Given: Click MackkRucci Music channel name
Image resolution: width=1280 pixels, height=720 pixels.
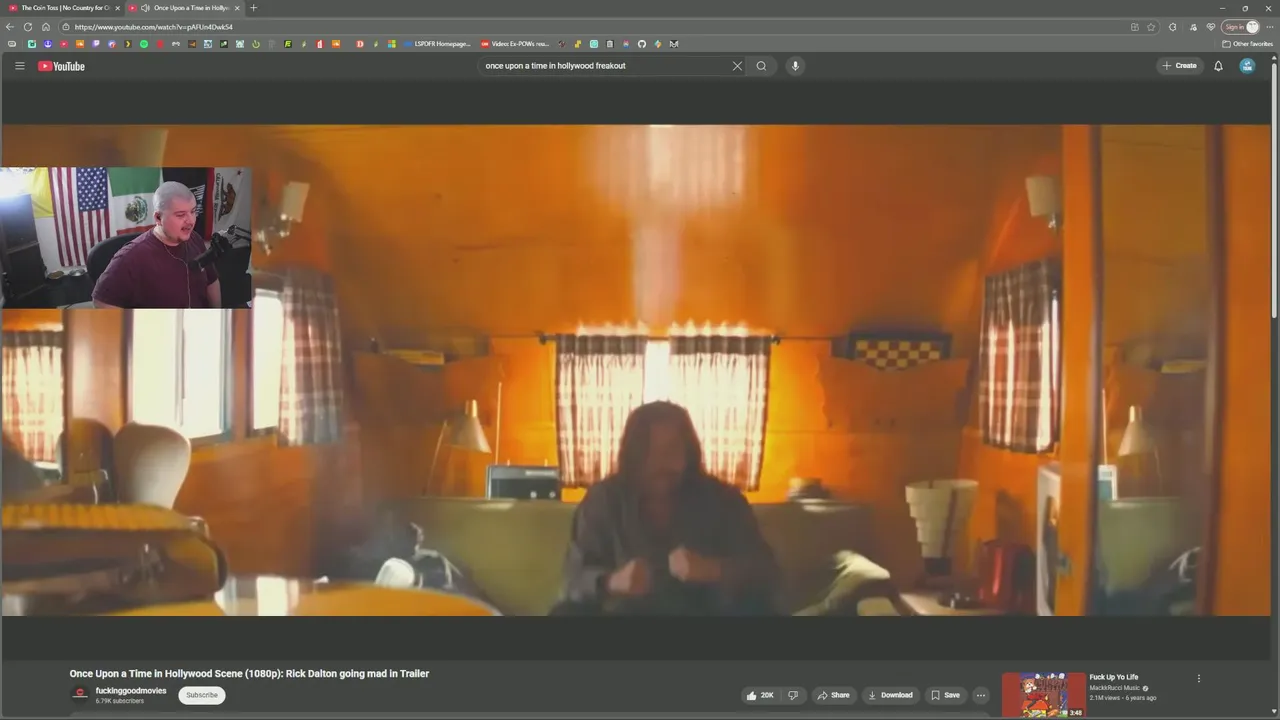Looking at the screenshot, I should tap(1115, 688).
